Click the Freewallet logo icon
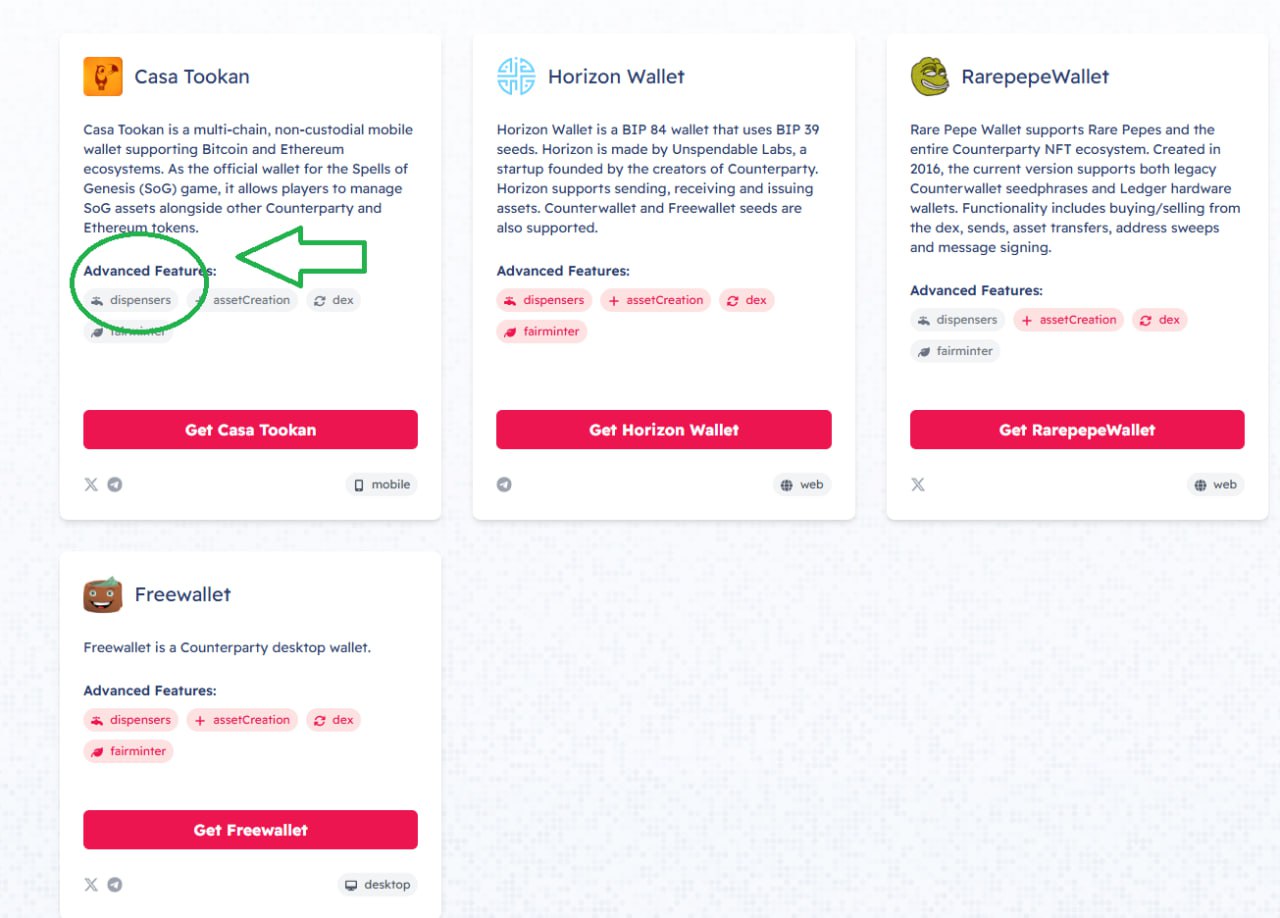Screen dimensions: 1280x918 point(103,595)
